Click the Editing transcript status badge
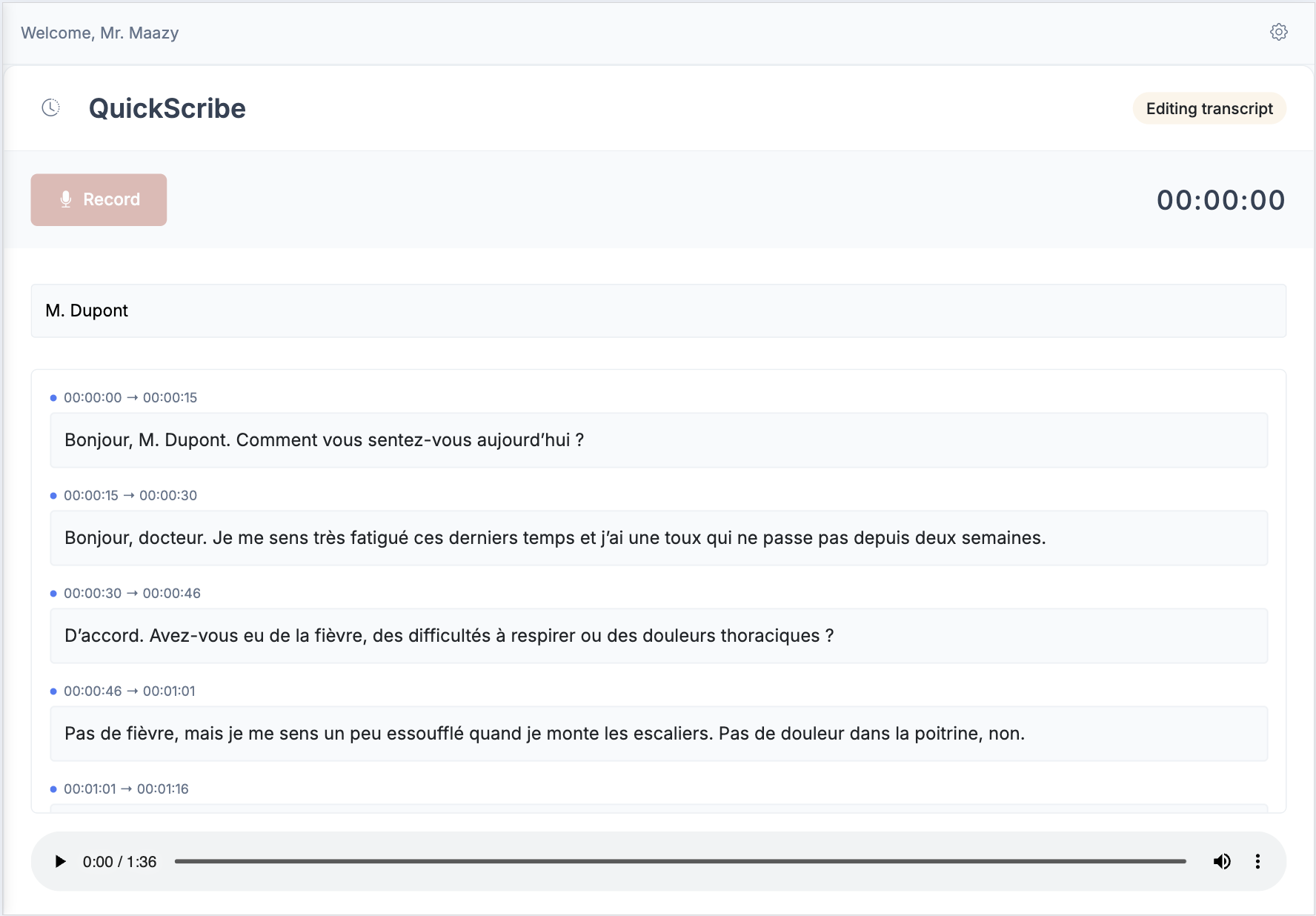The image size is (1316, 916). pyautogui.click(x=1209, y=108)
